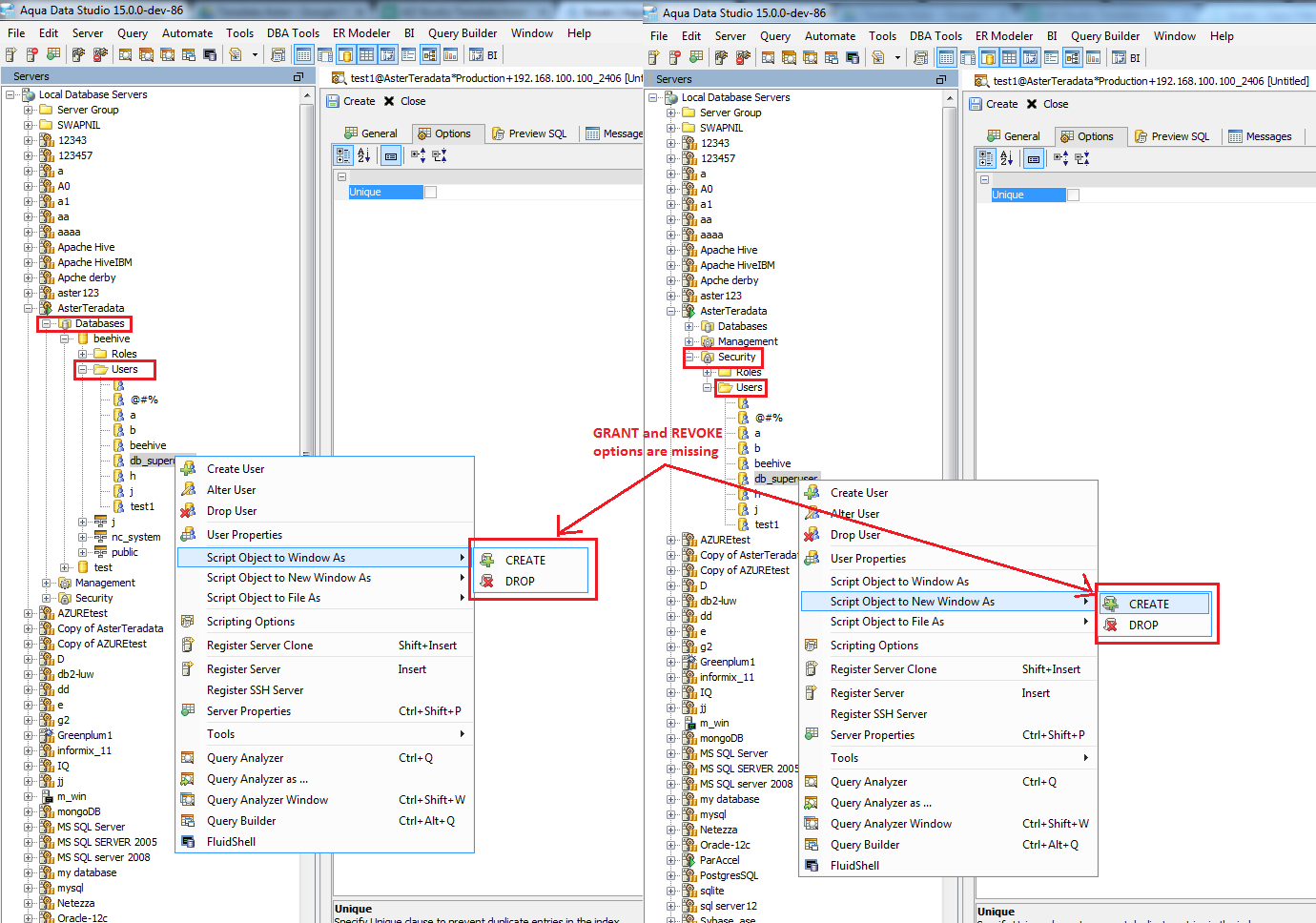Choose Alter User in left context menu
This screenshot has height=923, width=1316.
[324, 490]
